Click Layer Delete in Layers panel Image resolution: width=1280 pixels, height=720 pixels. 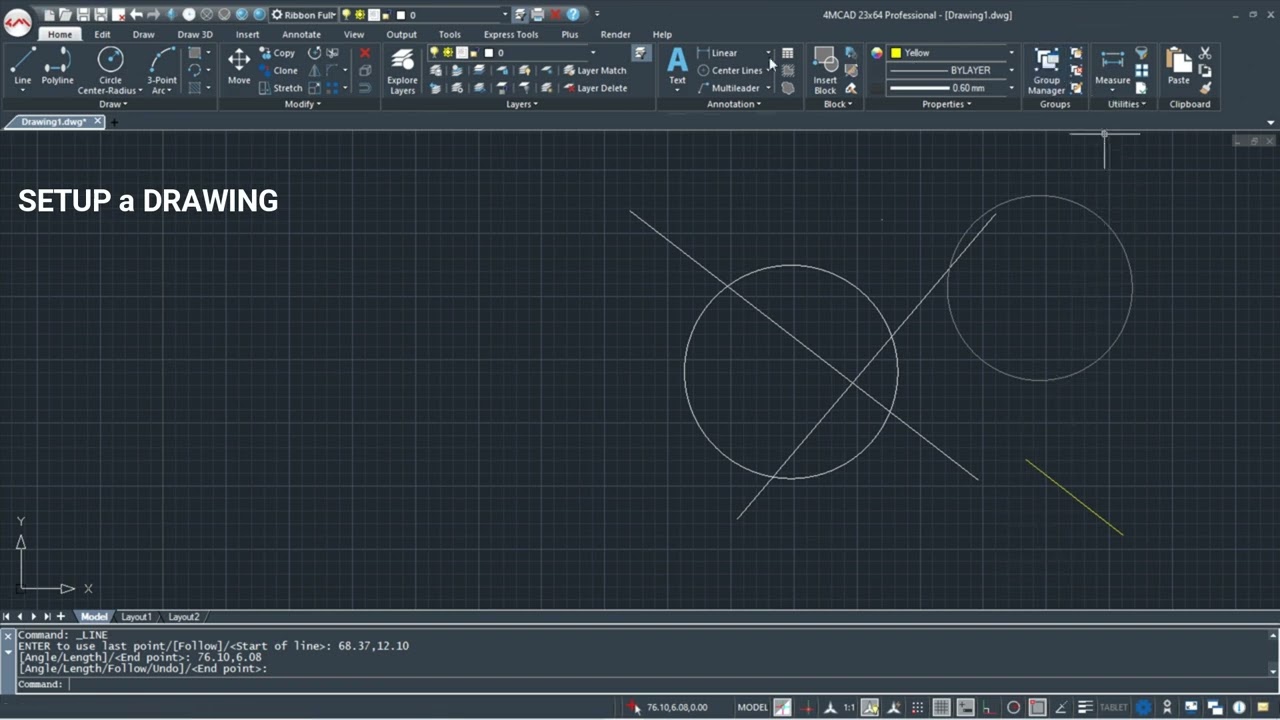pyautogui.click(x=595, y=88)
